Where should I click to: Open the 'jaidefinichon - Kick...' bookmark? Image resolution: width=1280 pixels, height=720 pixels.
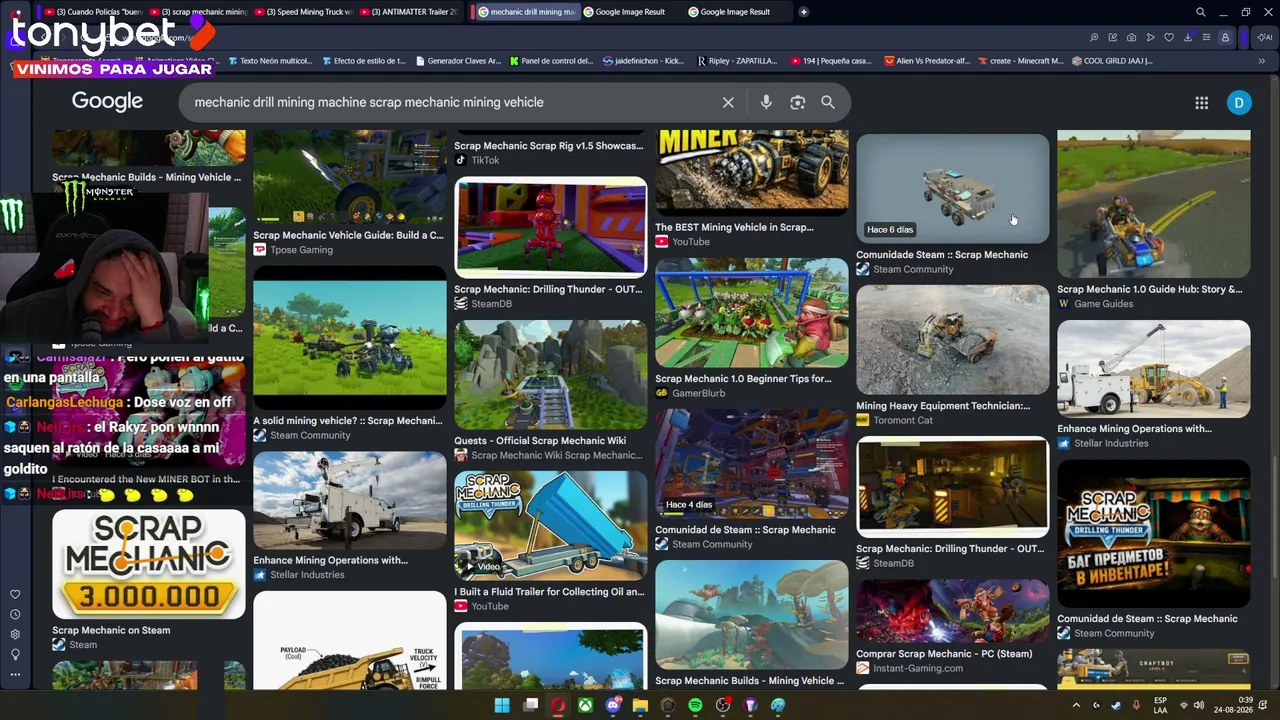[645, 61]
